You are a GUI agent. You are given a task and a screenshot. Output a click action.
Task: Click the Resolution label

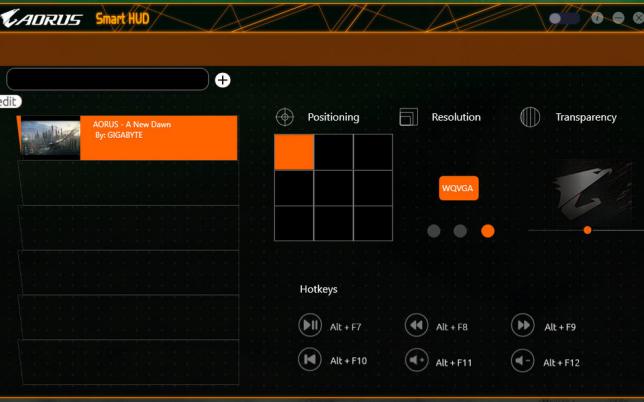[456, 117]
